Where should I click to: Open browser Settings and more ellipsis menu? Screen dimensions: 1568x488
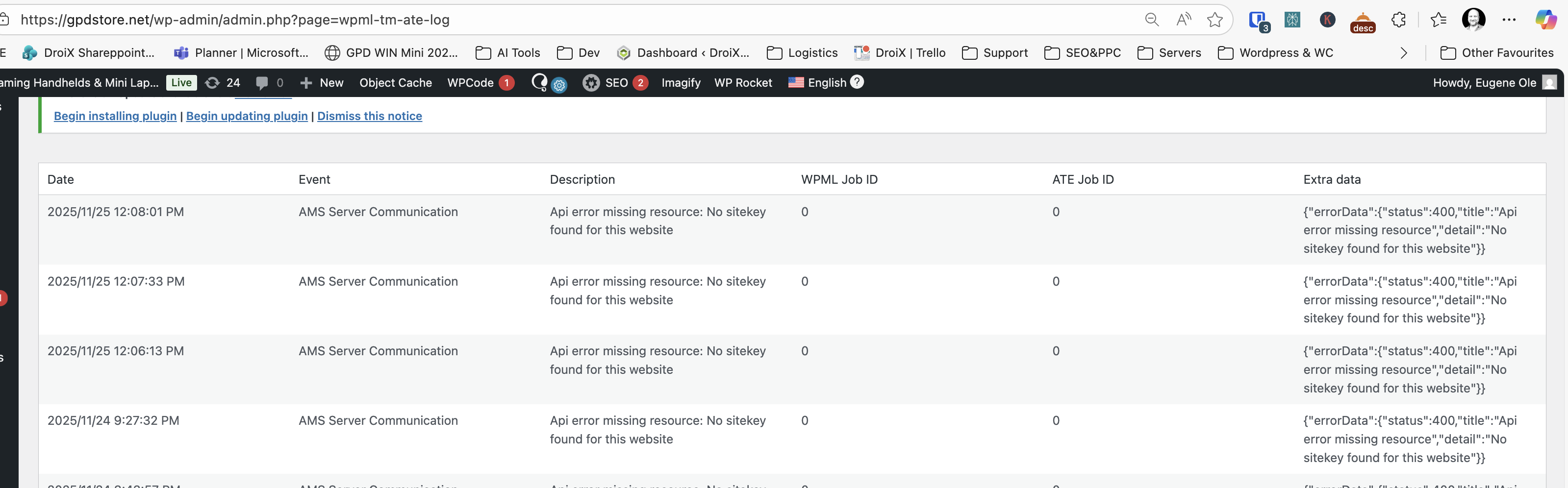1509,20
